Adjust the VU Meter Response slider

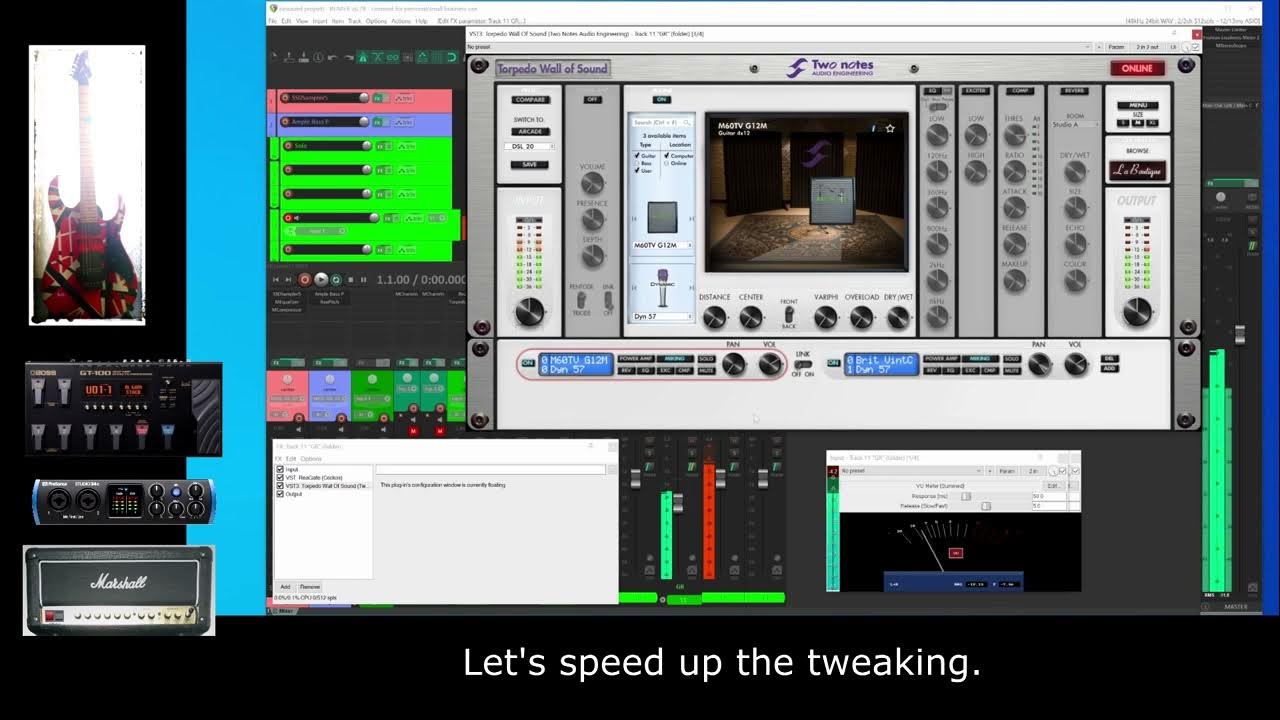point(966,496)
